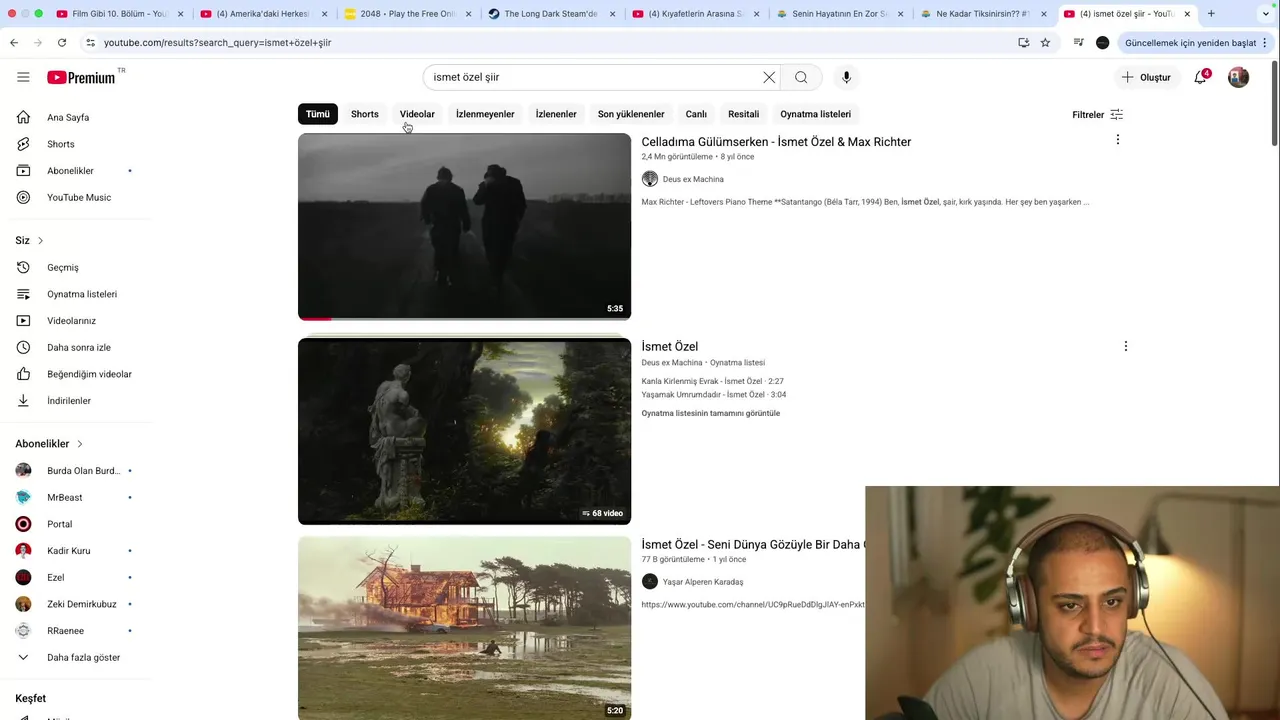This screenshot has width=1280, height=720.
Task: Click Güncellemek için yeniden başlat button
Action: (x=1190, y=43)
